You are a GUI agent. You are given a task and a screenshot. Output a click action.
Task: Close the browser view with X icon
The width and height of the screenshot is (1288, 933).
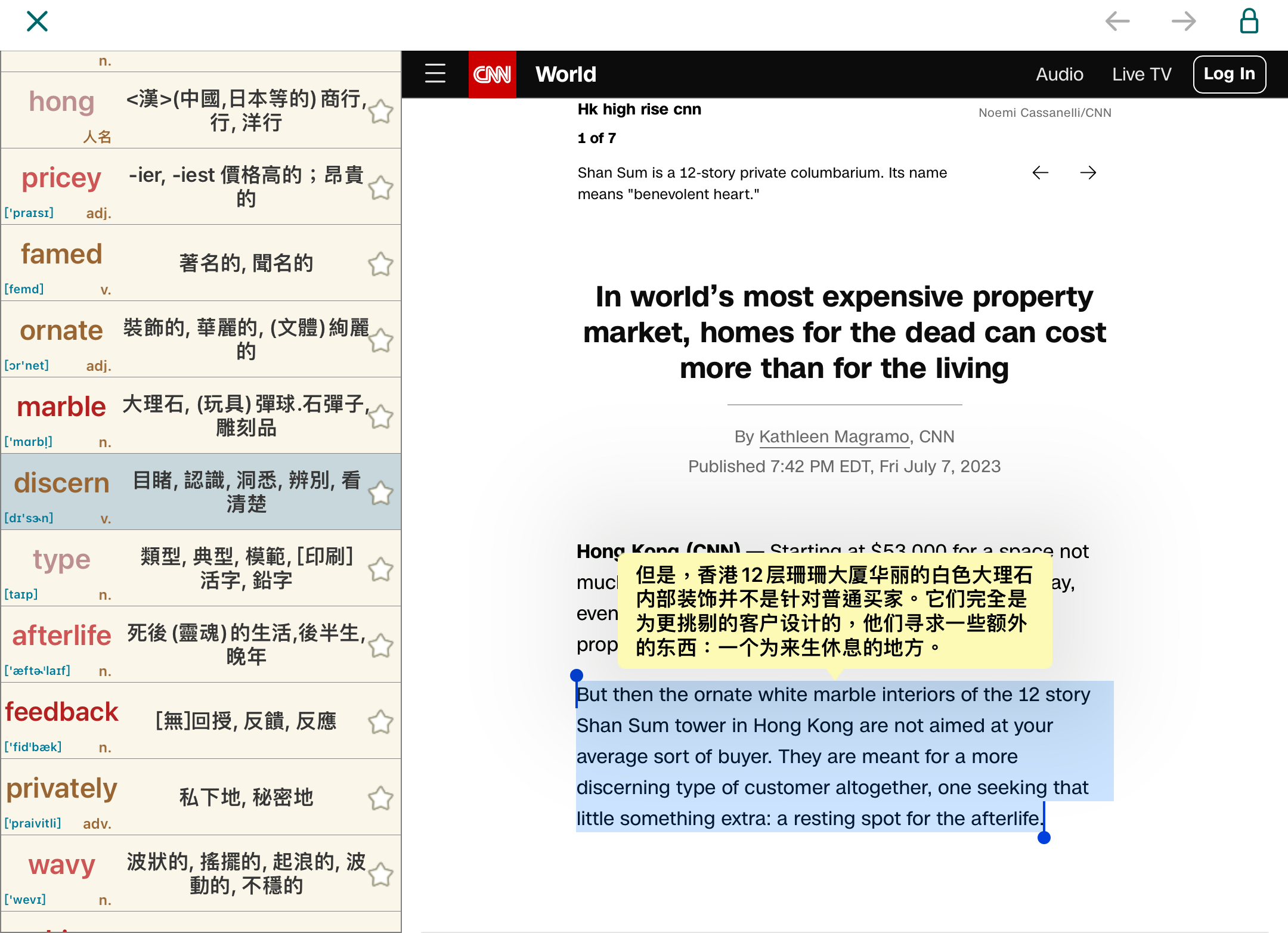(37, 21)
